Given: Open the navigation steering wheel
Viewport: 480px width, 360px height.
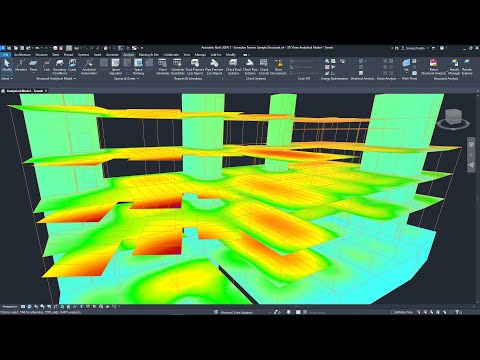Looking at the screenshot, I should point(471,145).
